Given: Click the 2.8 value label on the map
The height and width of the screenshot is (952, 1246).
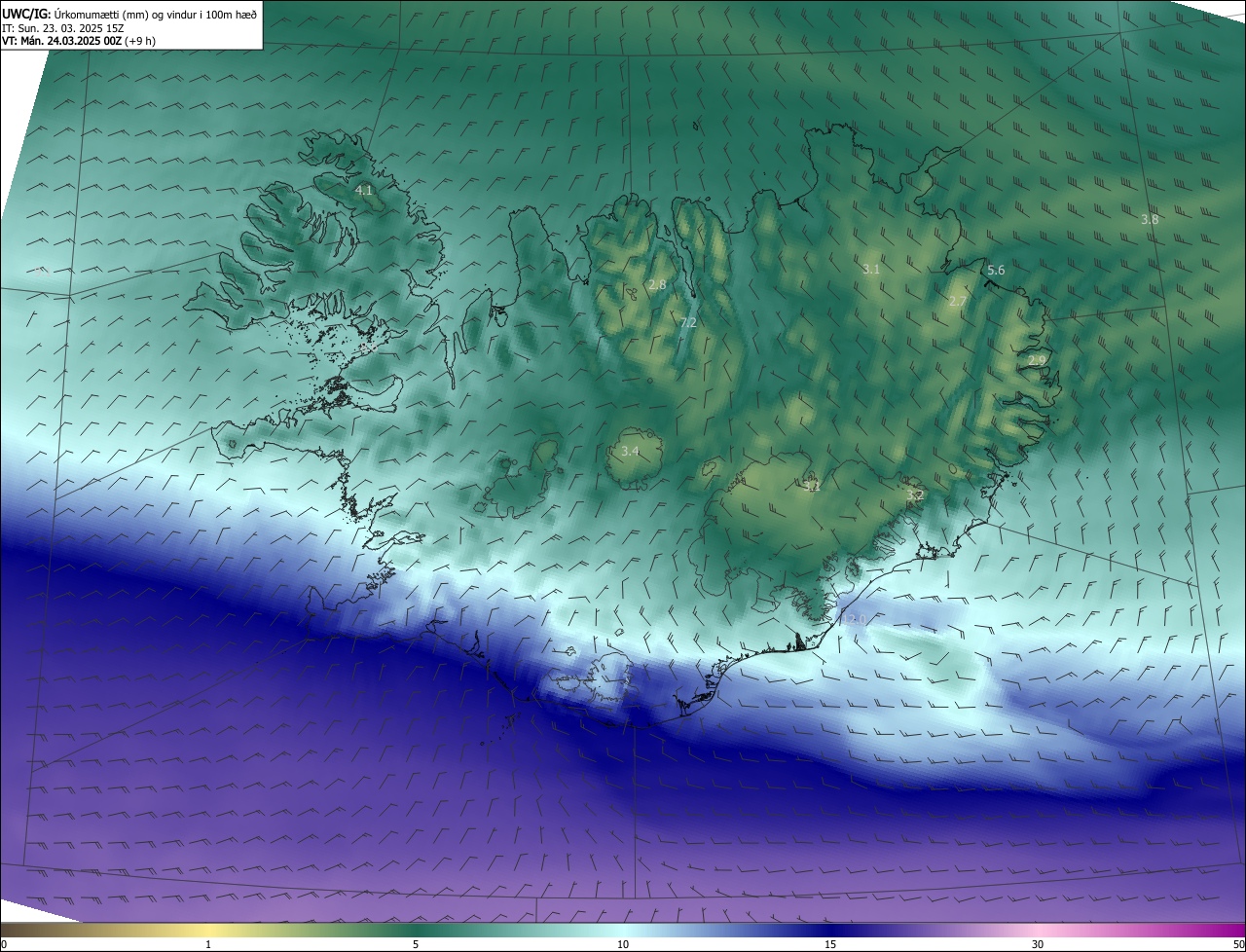Looking at the screenshot, I should tap(657, 285).
